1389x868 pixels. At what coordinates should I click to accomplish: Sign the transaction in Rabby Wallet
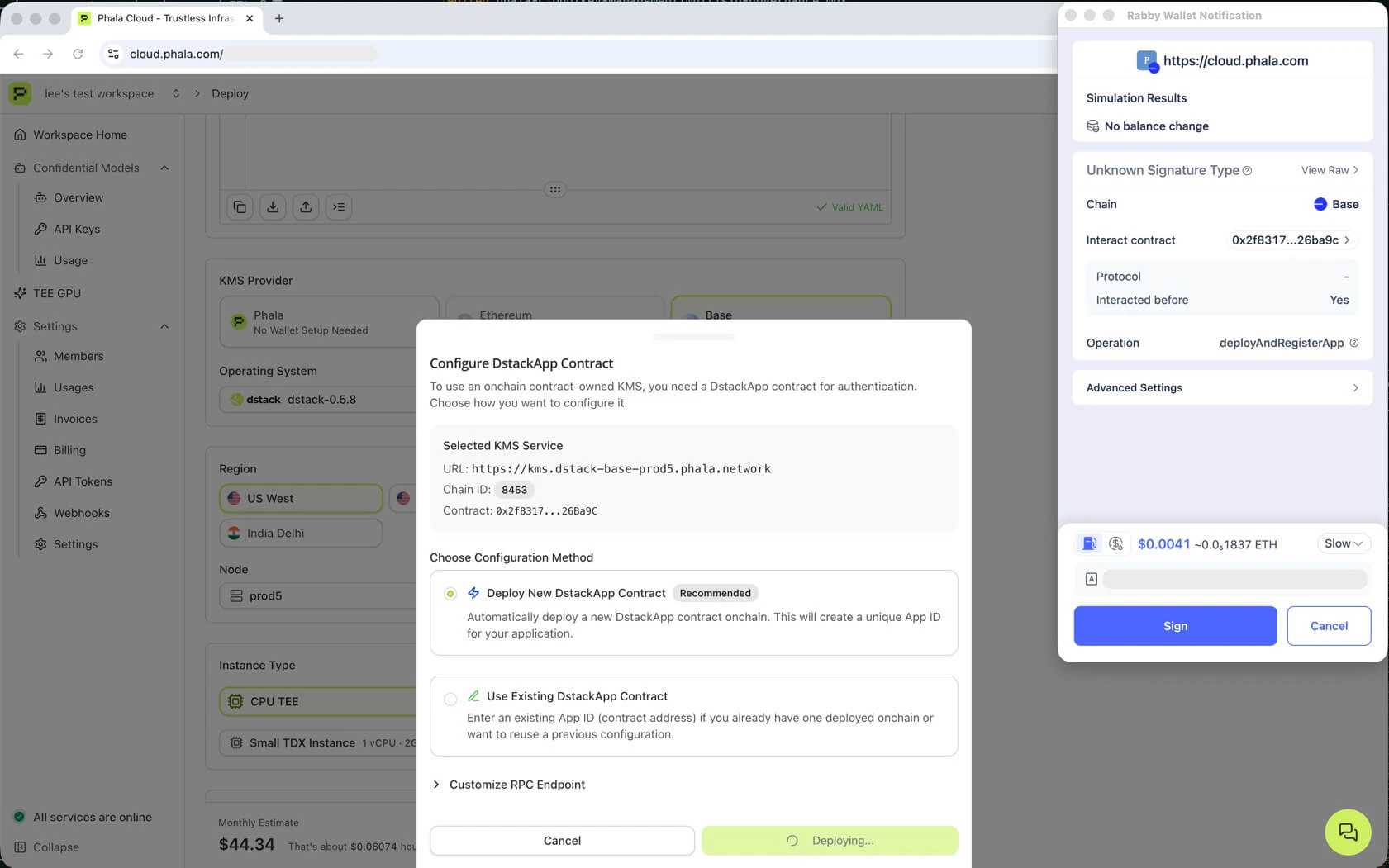[x=1174, y=625]
